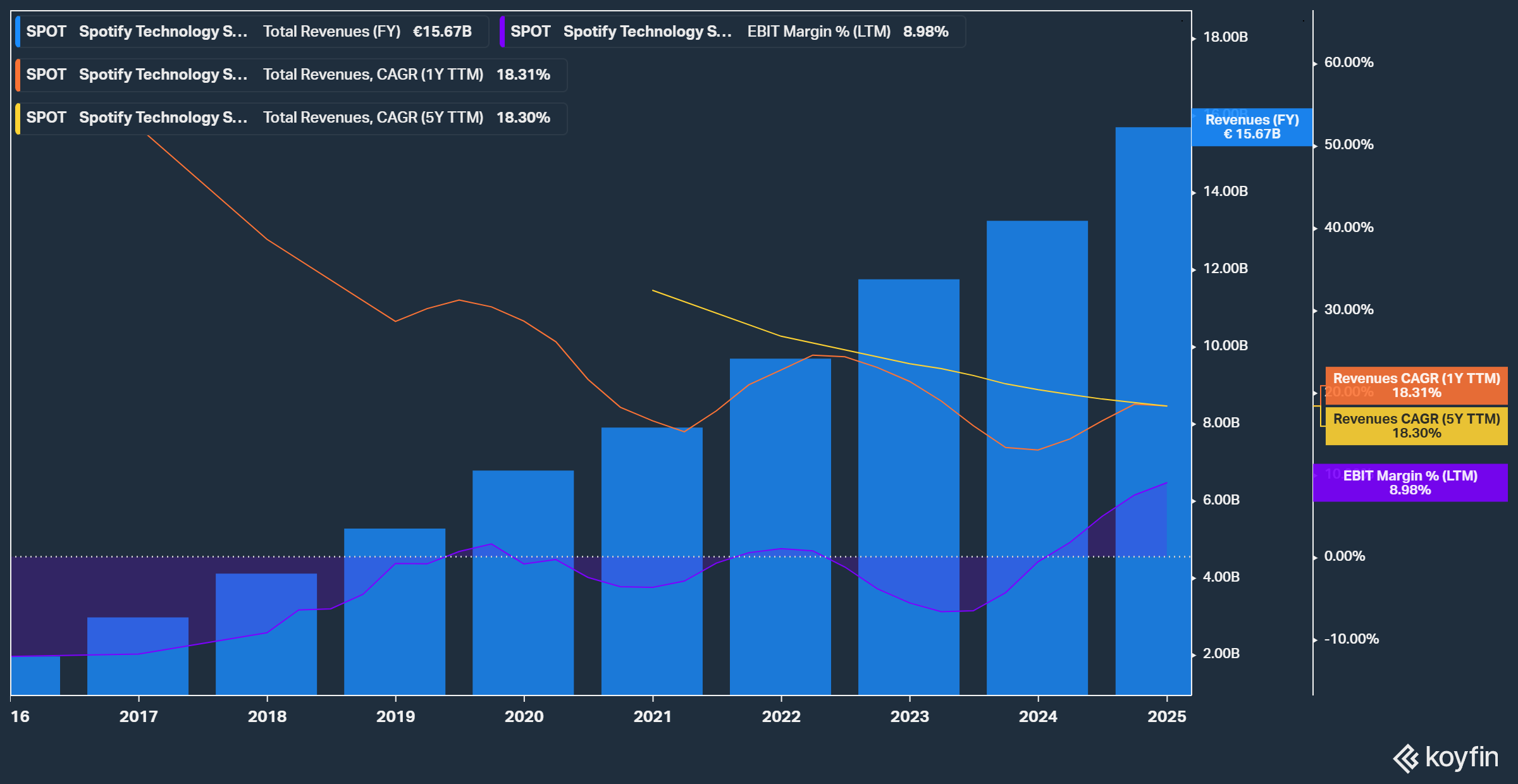Click the Koyfin logo
The width and height of the screenshot is (1518, 784).
tap(1446, 757)
